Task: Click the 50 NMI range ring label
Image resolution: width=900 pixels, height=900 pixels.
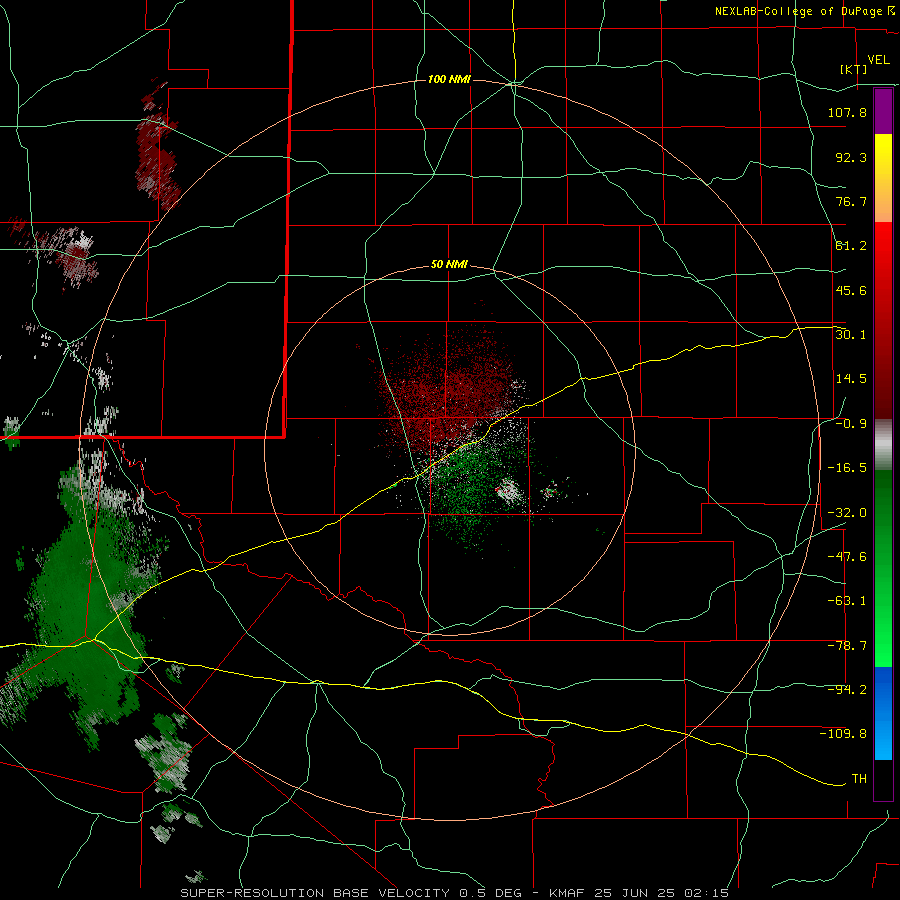Action: (449, 265)
